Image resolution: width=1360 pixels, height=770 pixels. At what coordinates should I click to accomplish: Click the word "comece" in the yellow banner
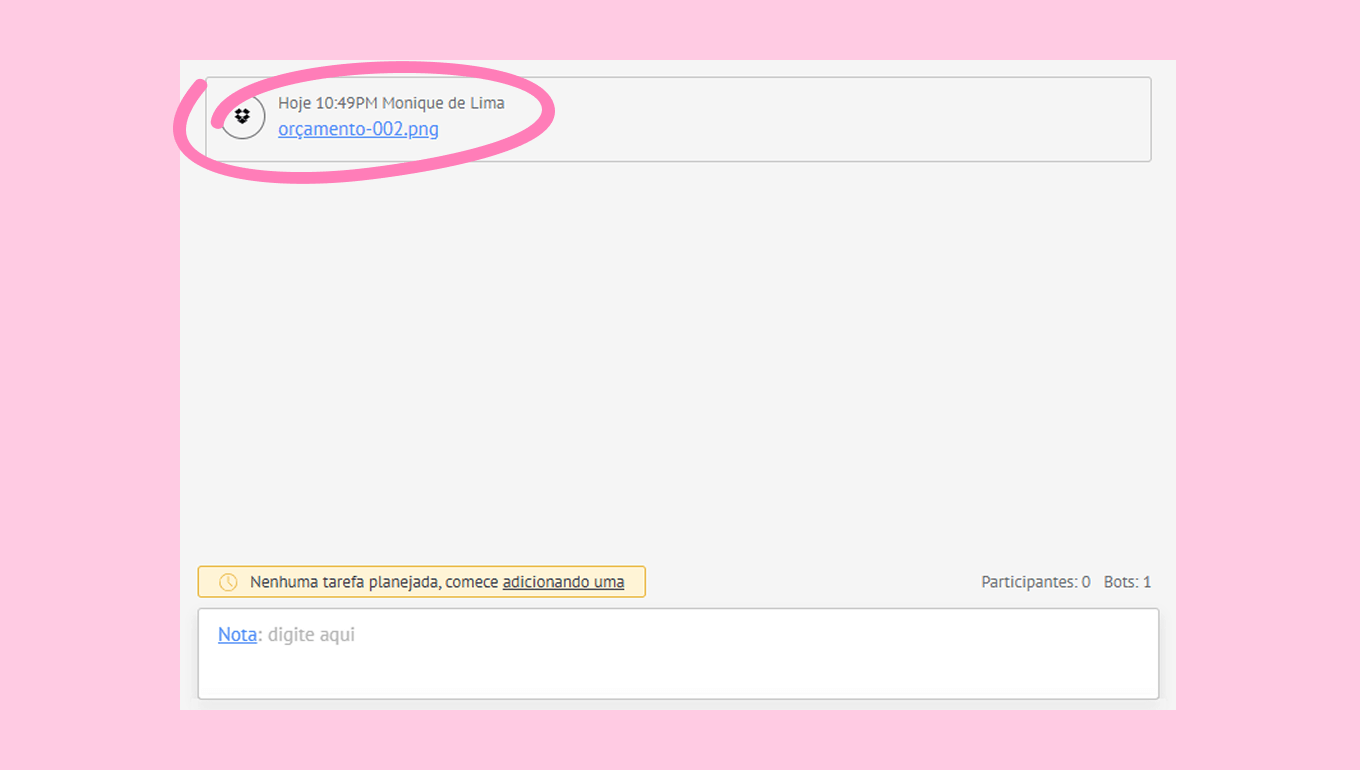point(472,582)
